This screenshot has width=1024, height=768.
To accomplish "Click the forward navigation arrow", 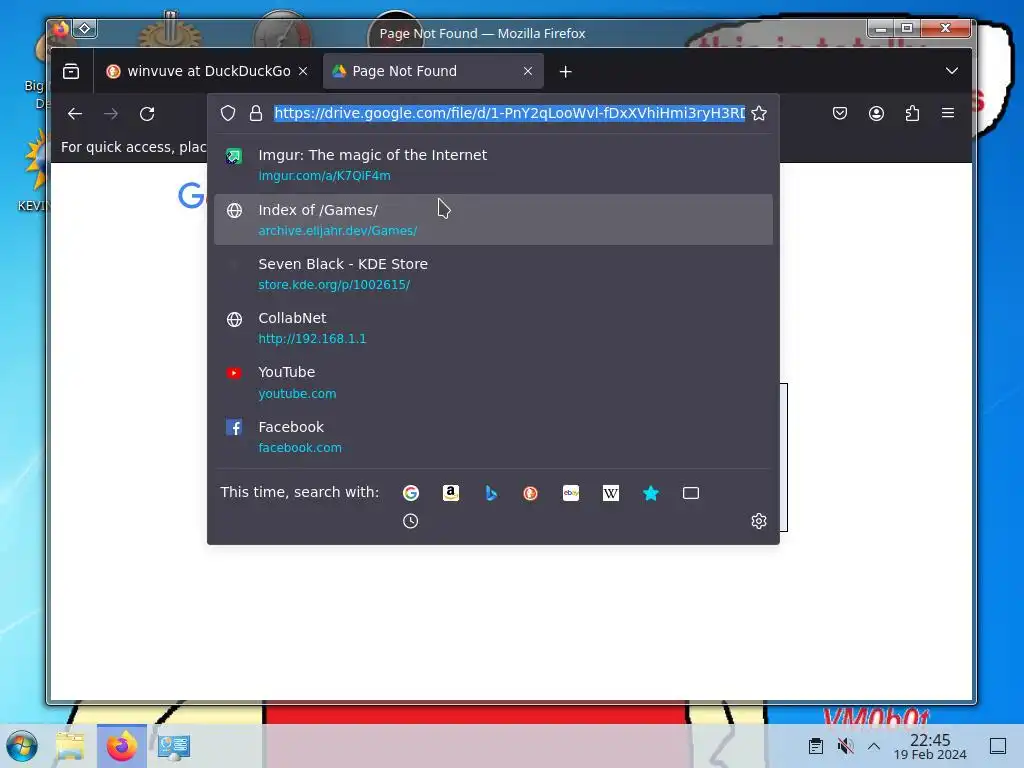I will 111,114.
